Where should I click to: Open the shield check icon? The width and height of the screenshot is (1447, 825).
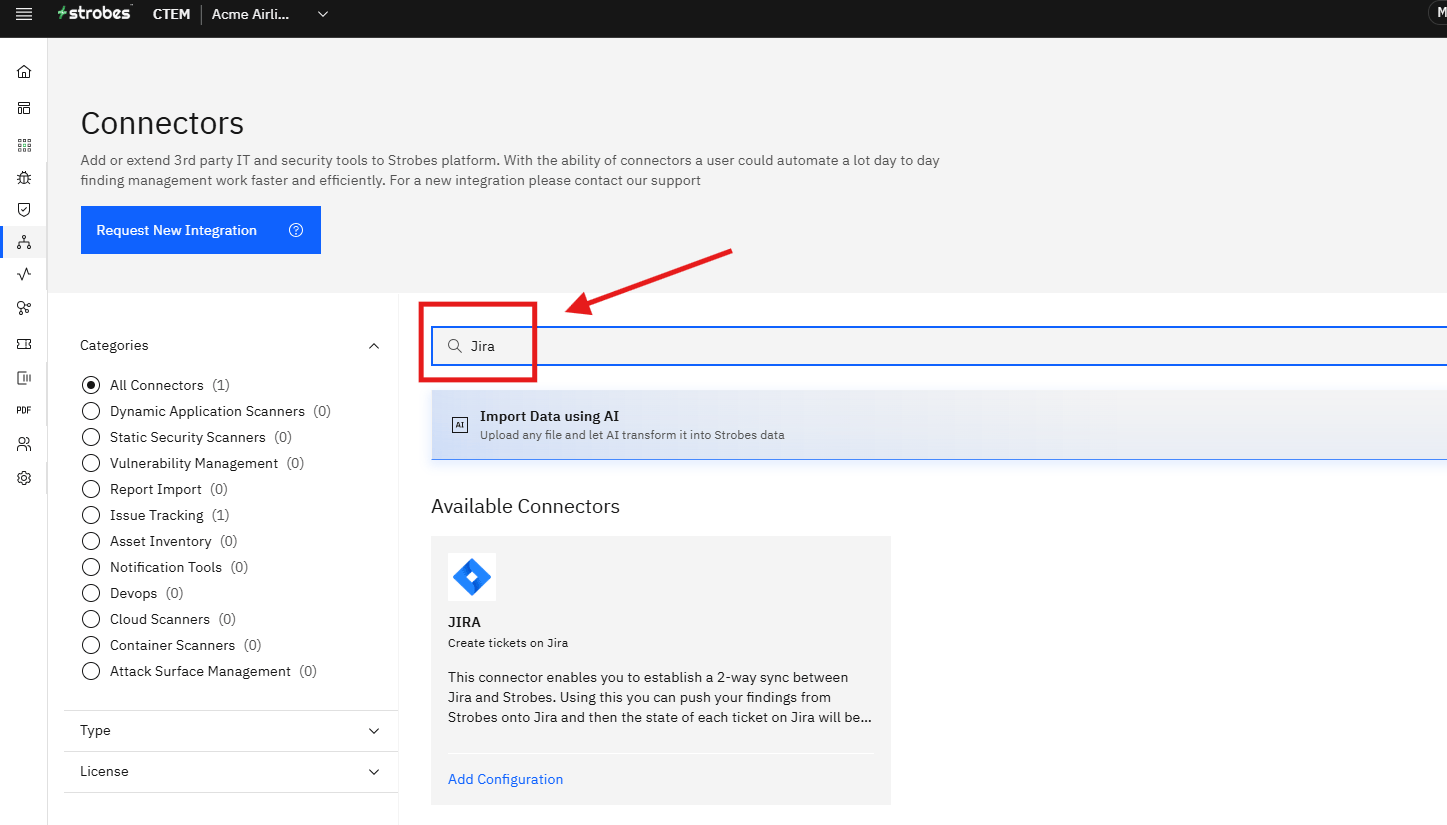click(24, 210)
